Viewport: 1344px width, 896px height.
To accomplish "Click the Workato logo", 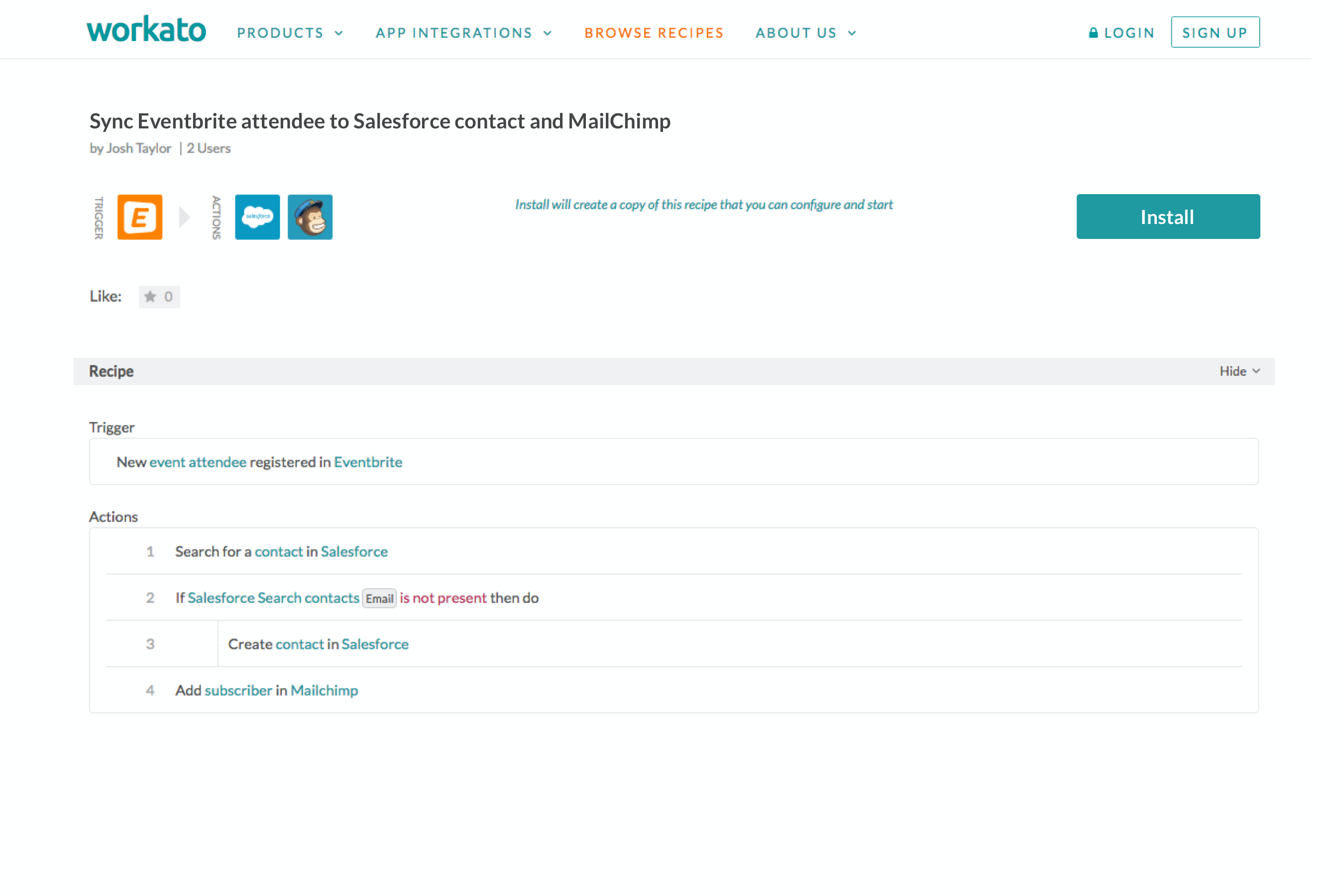I will pos(146,30).
